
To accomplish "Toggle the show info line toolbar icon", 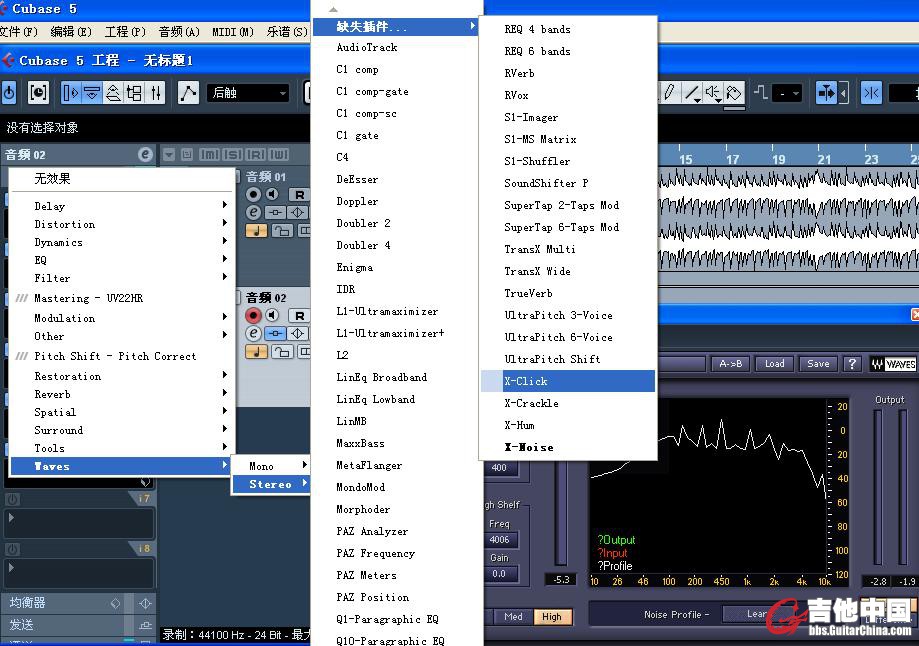I will pyautogui.click(x=92, y=93).
